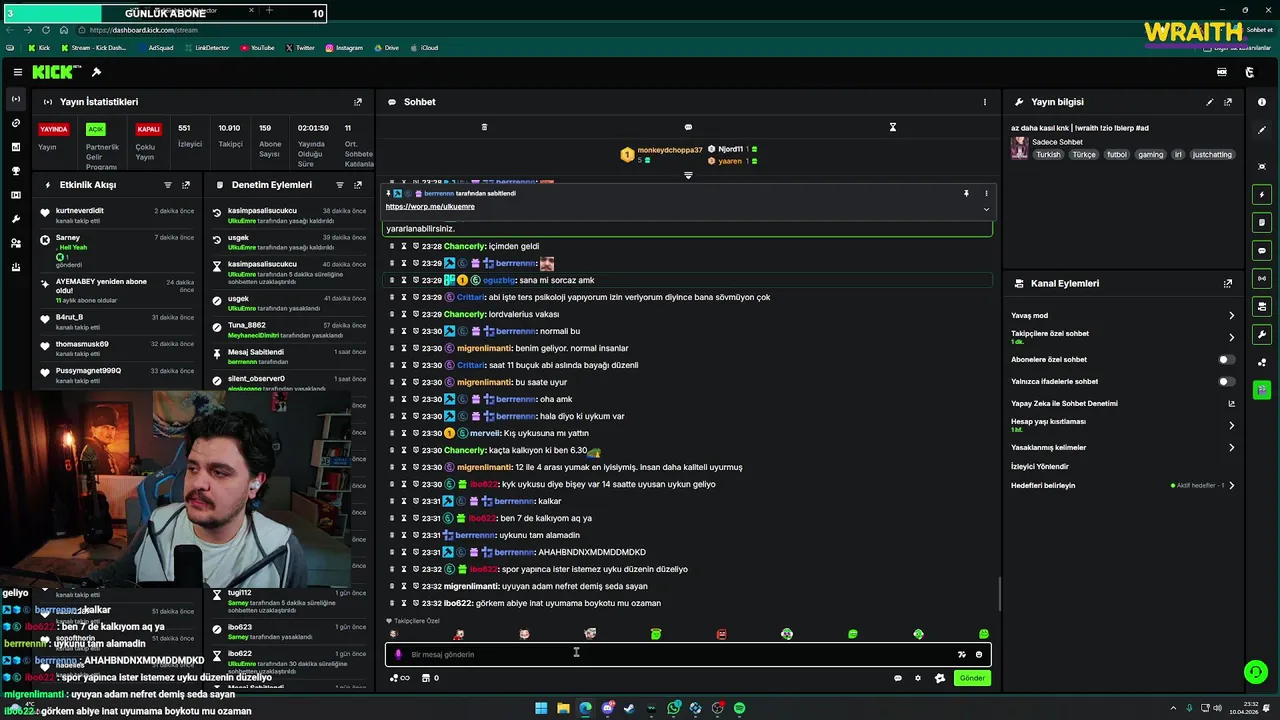This screenshot has width=1280, height=720.
Task: Pop out the Kanal Eylemleri panel
Action: 1228,284
